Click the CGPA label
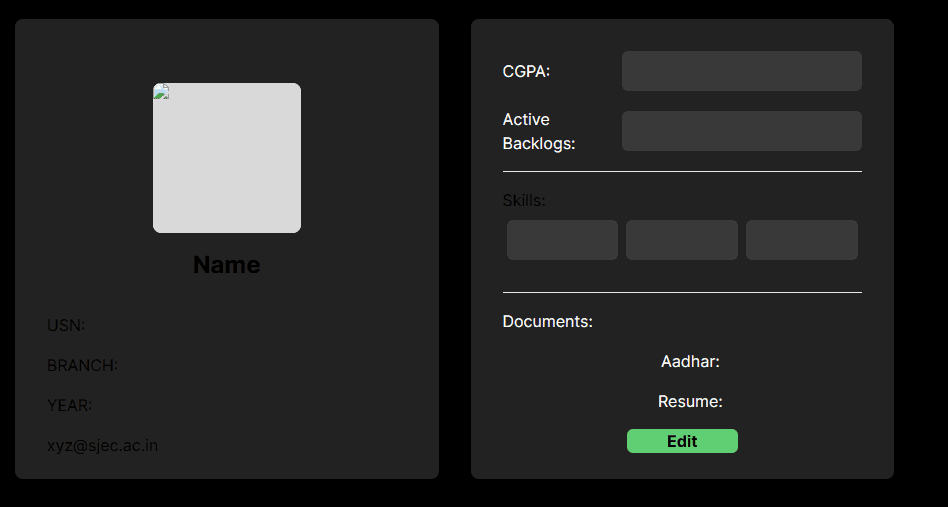The width and height of the screenshot is (948, 507). tap(526, 71)
